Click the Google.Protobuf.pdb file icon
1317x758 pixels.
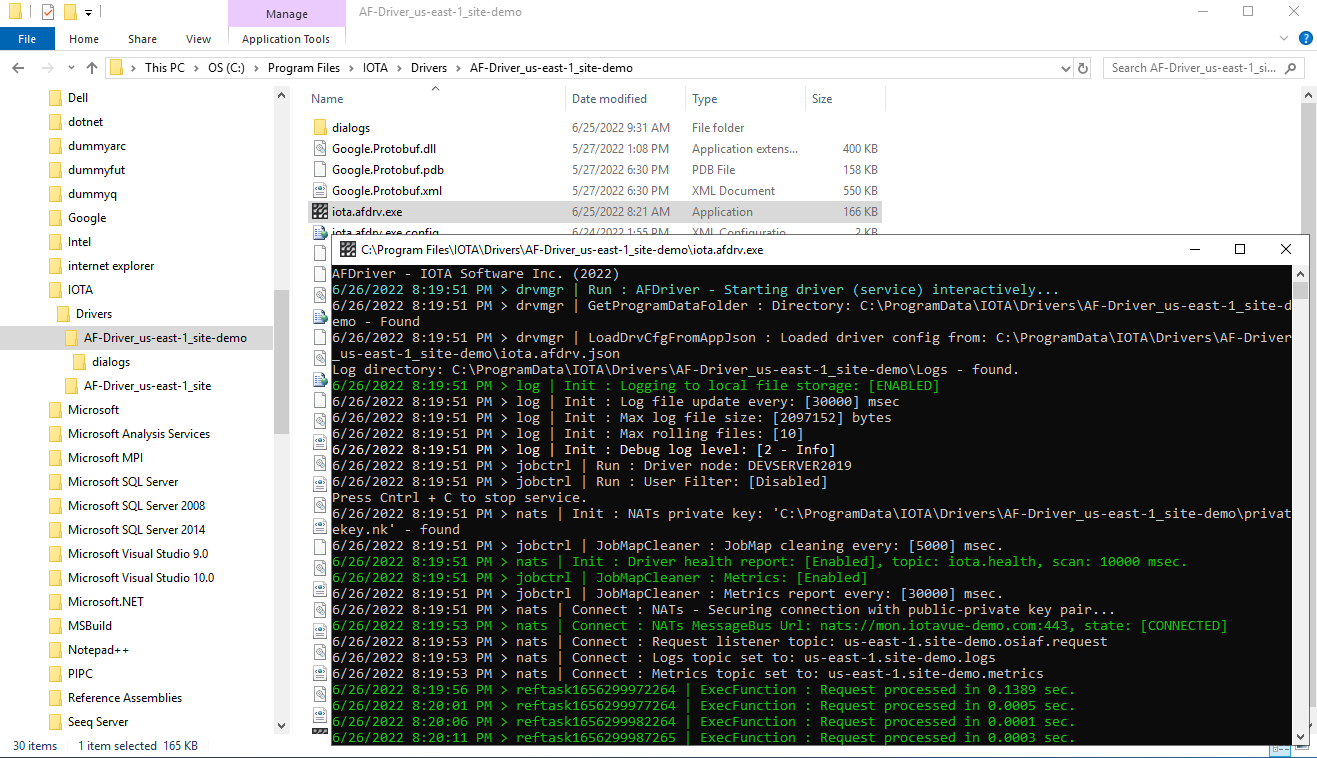pyautogui.click(x=320, y=170)
